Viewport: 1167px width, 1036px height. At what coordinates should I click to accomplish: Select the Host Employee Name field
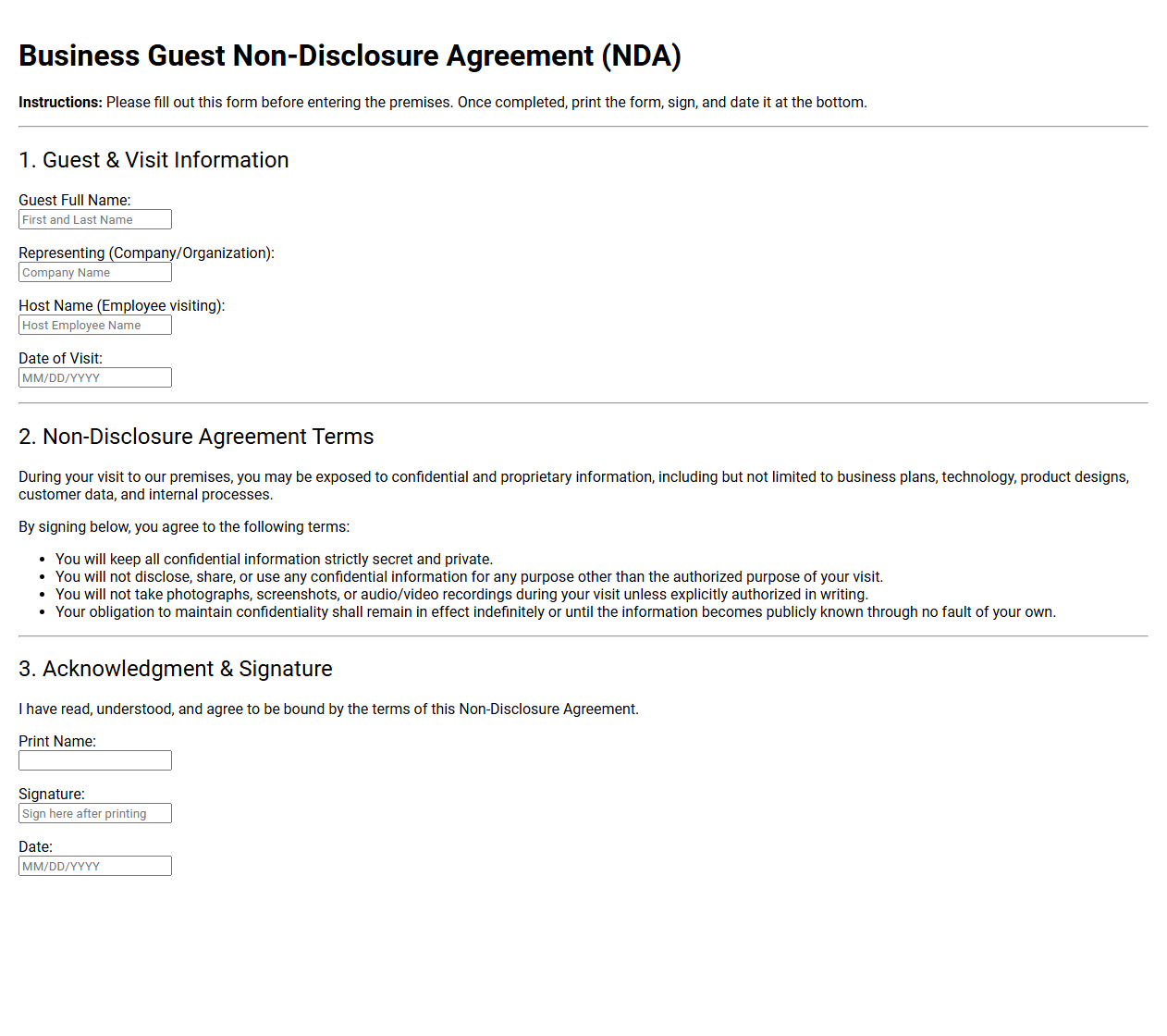[x=95, y=325]
